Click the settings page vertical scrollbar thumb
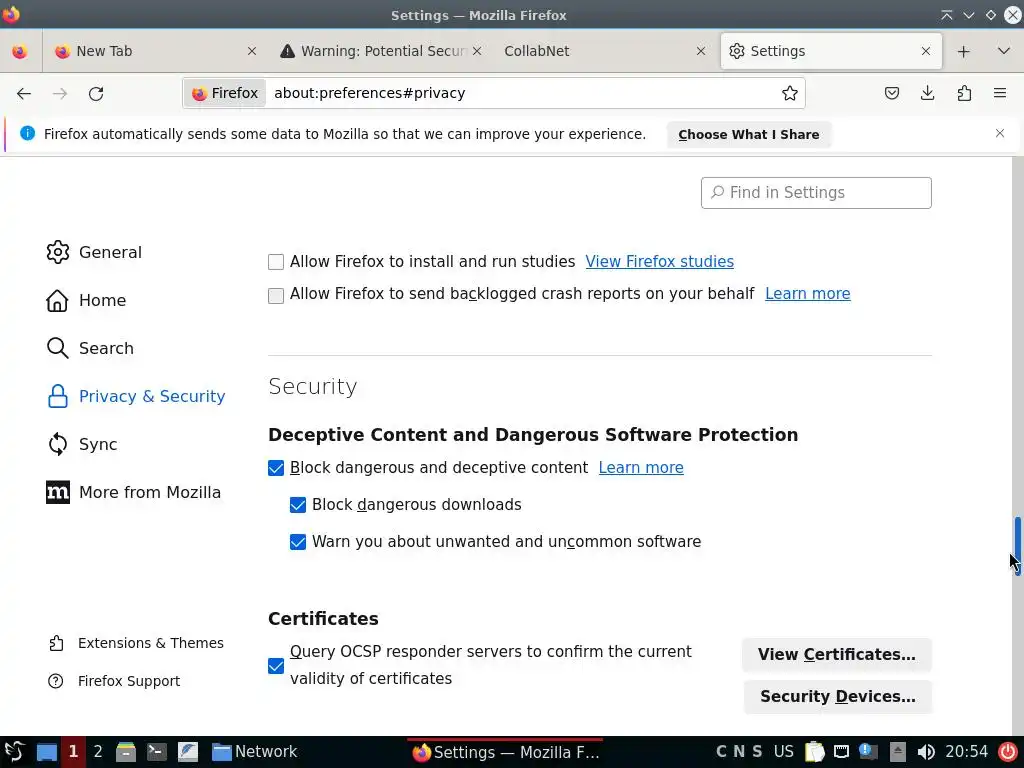 pos(1017,545)
